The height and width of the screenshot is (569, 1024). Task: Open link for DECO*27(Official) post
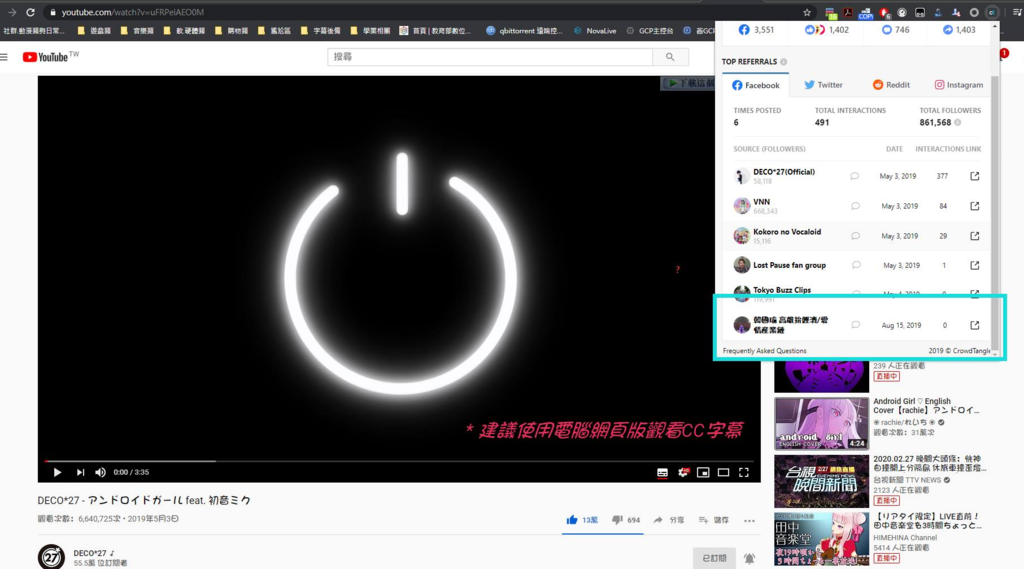point(974,176)
